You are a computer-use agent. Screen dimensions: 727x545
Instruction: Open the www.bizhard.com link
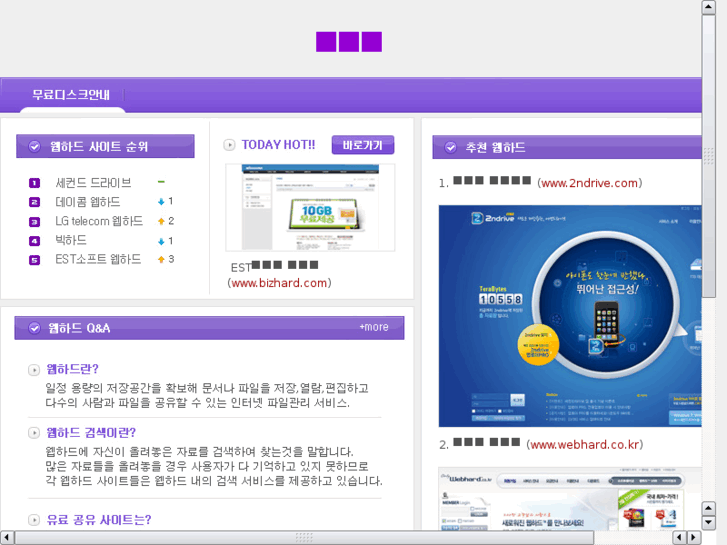279,283
